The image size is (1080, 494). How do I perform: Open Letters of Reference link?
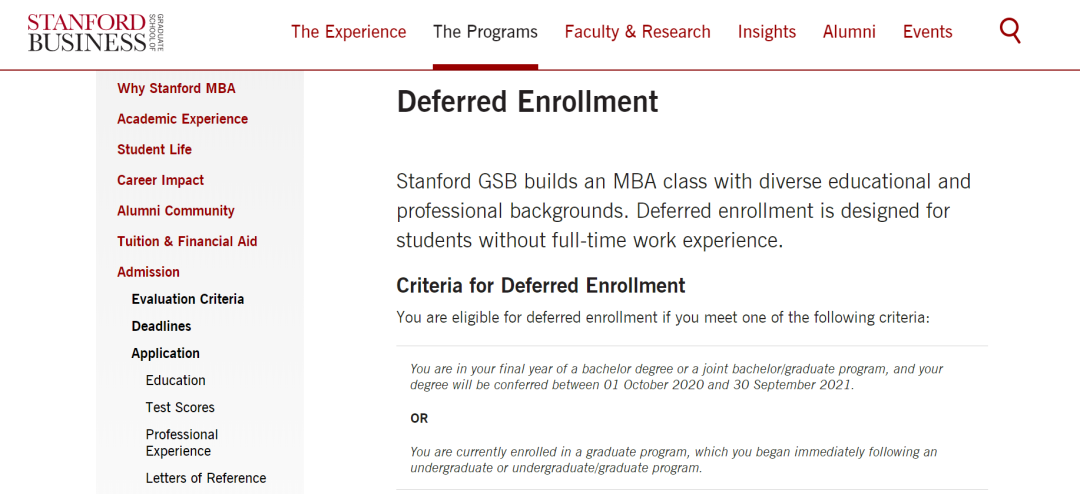tap(206, 478)
